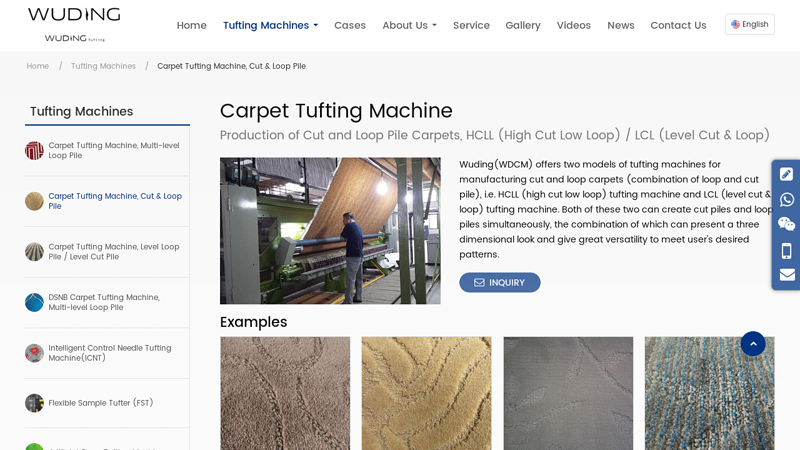The height and width of the screenshot is (450, 800).
Task: Open the tufting machine factory photo
Action: (x=330, y=231)
